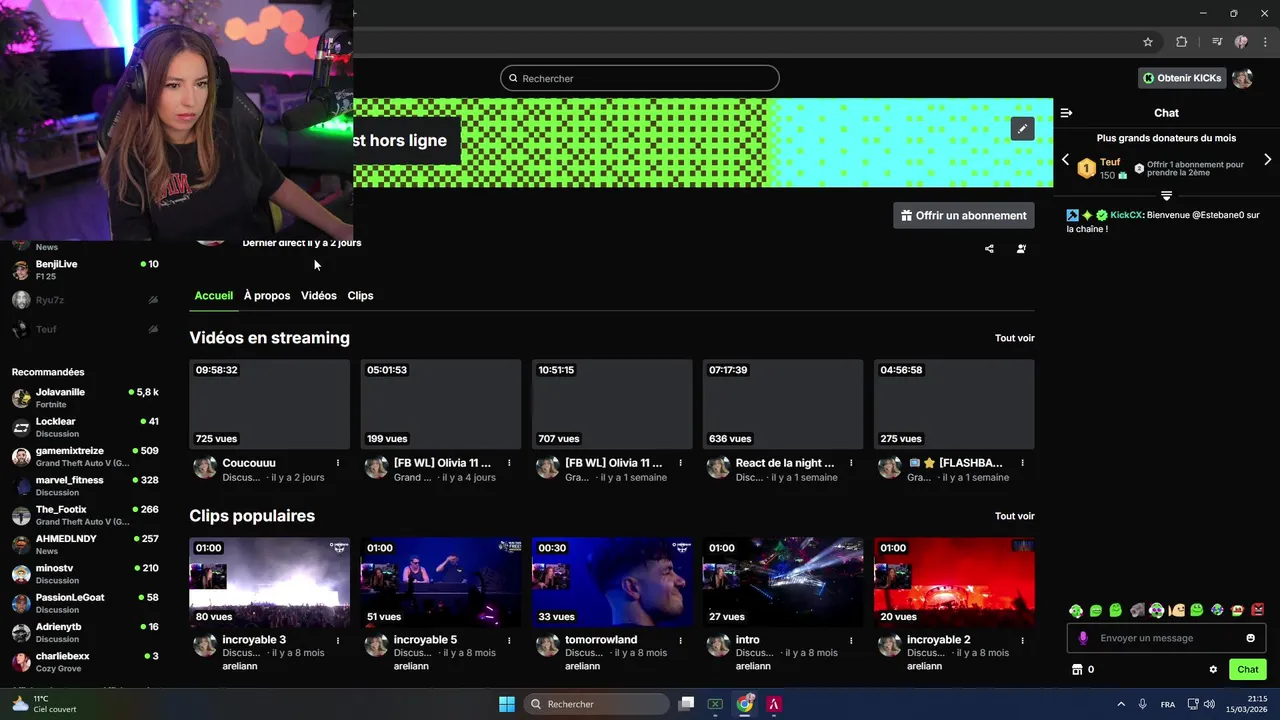Screen dimensions: 1280x720
Task: Open Tout voir for Vidéos en streaming
Action: point(1014,338)
